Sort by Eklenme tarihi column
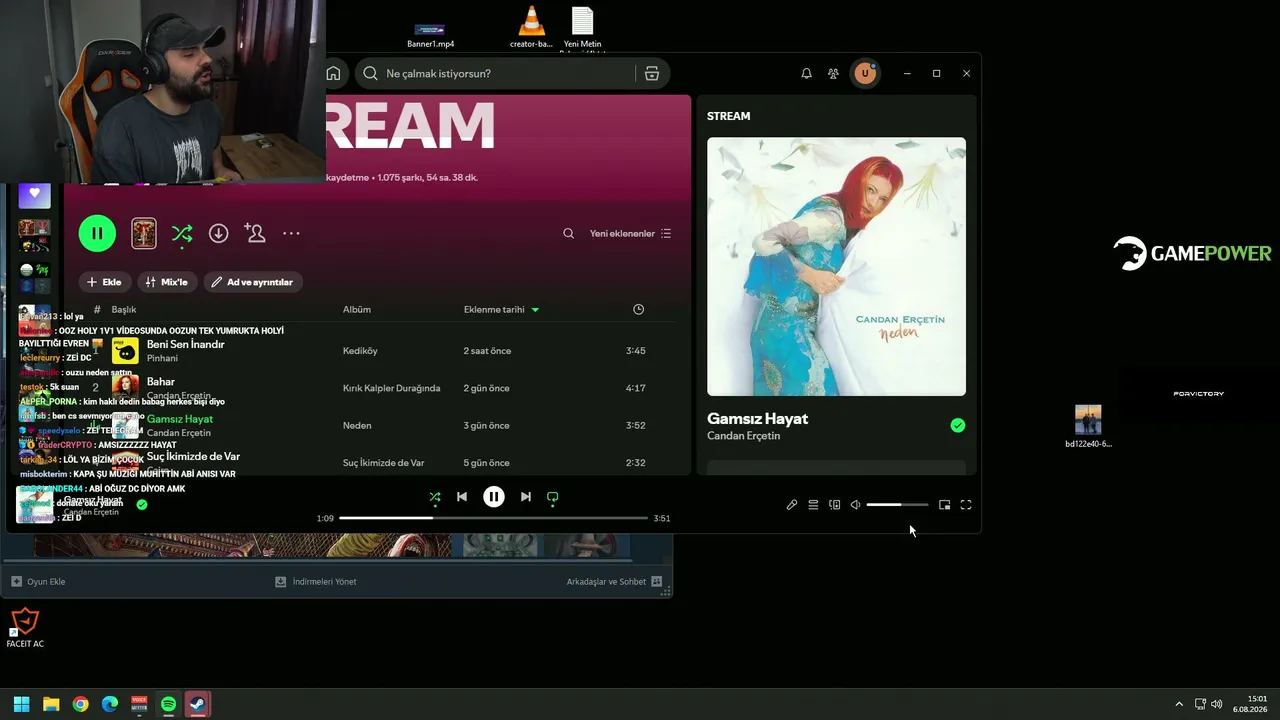Screen dimensions: 1280x720 [x=501, y=309]
